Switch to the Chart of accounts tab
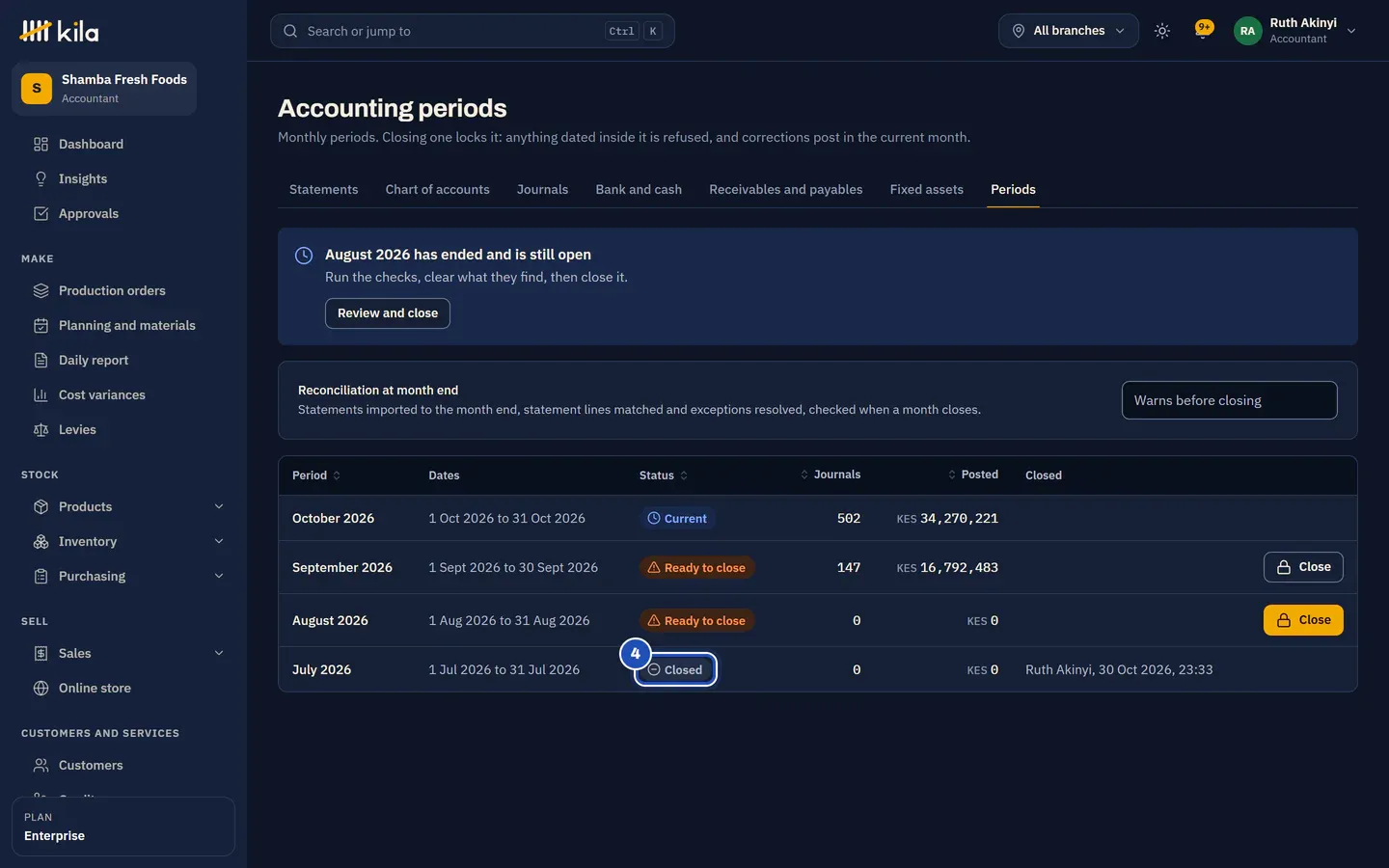 coord(437,189)
